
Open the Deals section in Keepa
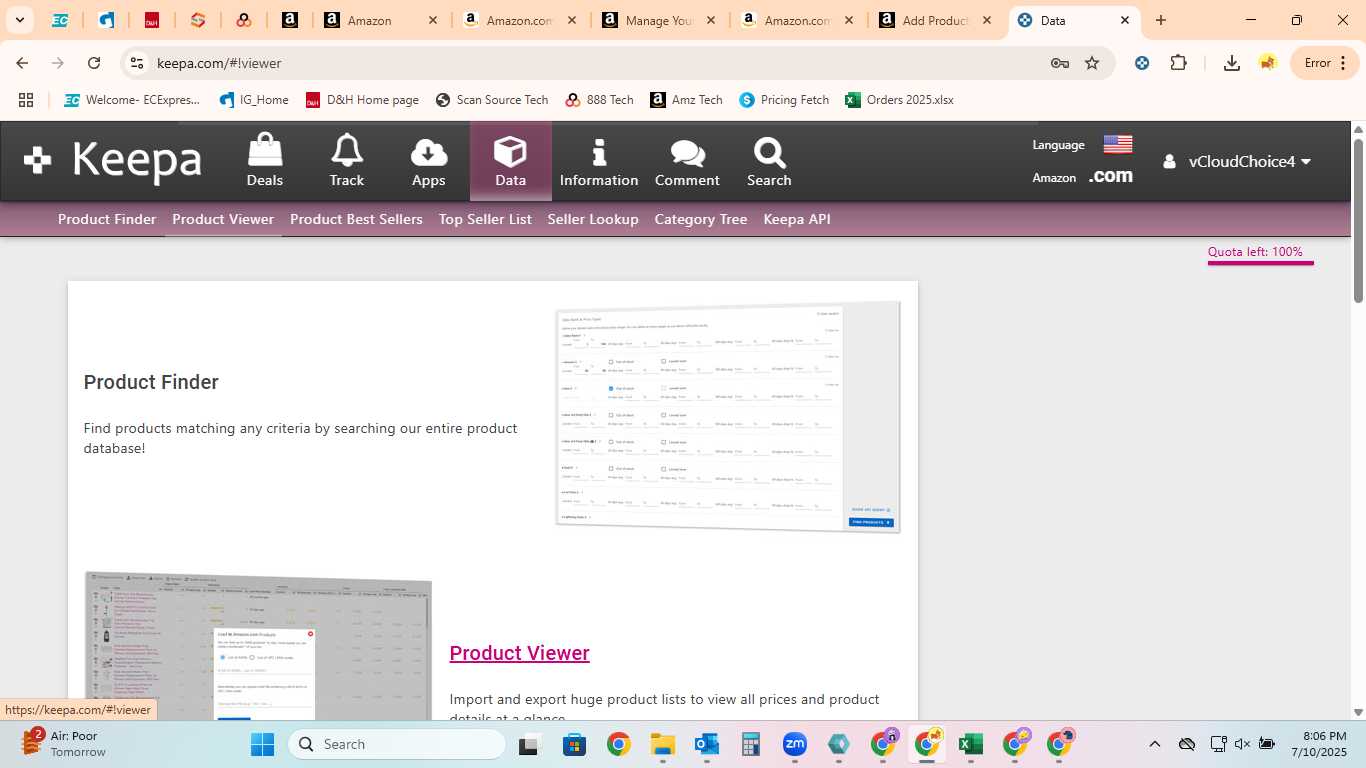265,161
